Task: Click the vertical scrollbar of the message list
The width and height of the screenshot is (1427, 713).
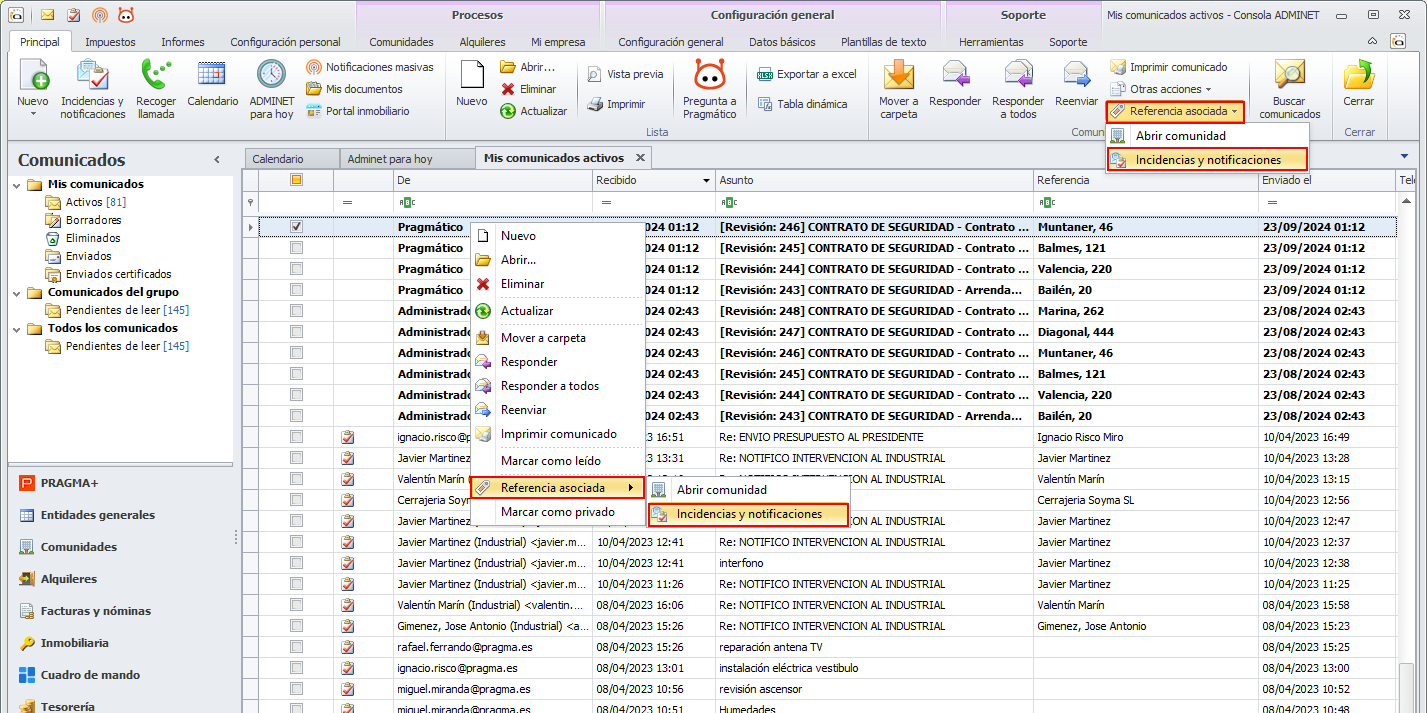Action: point(1406,450)
